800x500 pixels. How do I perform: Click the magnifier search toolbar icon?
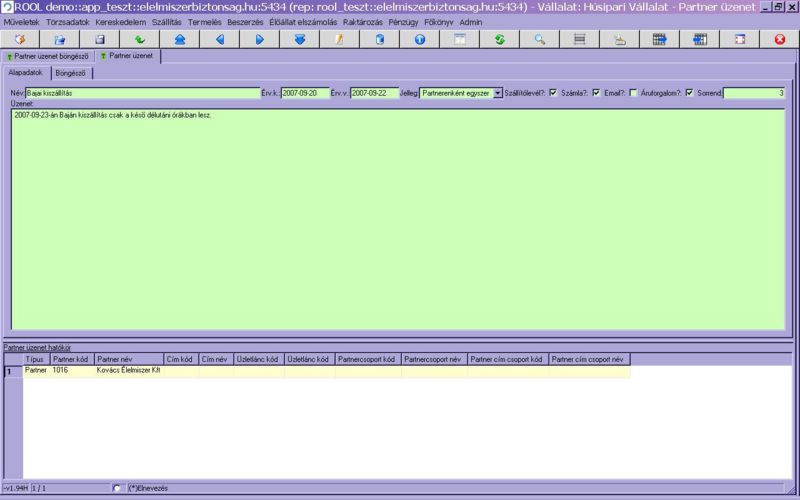(540, 40)
